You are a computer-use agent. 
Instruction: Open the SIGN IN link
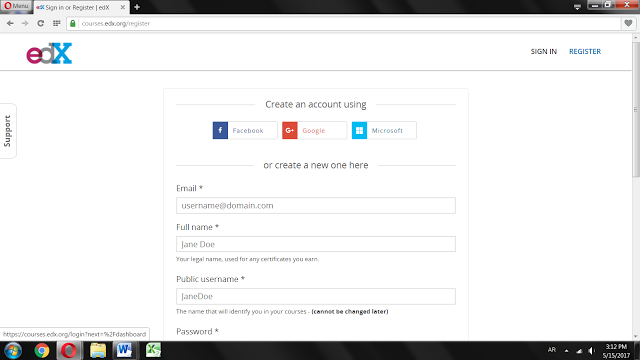pos(544,51)
